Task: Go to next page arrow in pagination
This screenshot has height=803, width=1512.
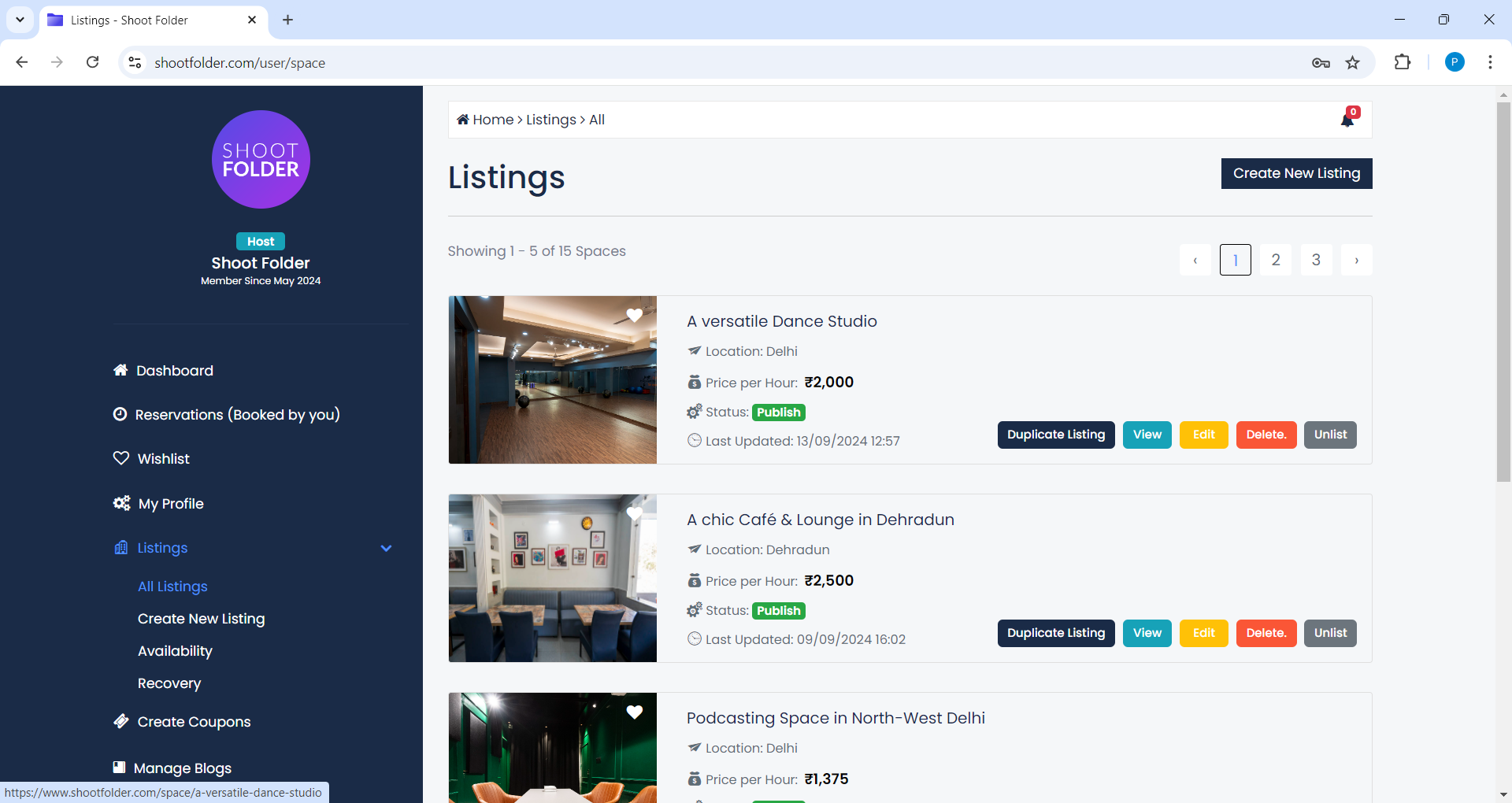Action: (1356, 260)
